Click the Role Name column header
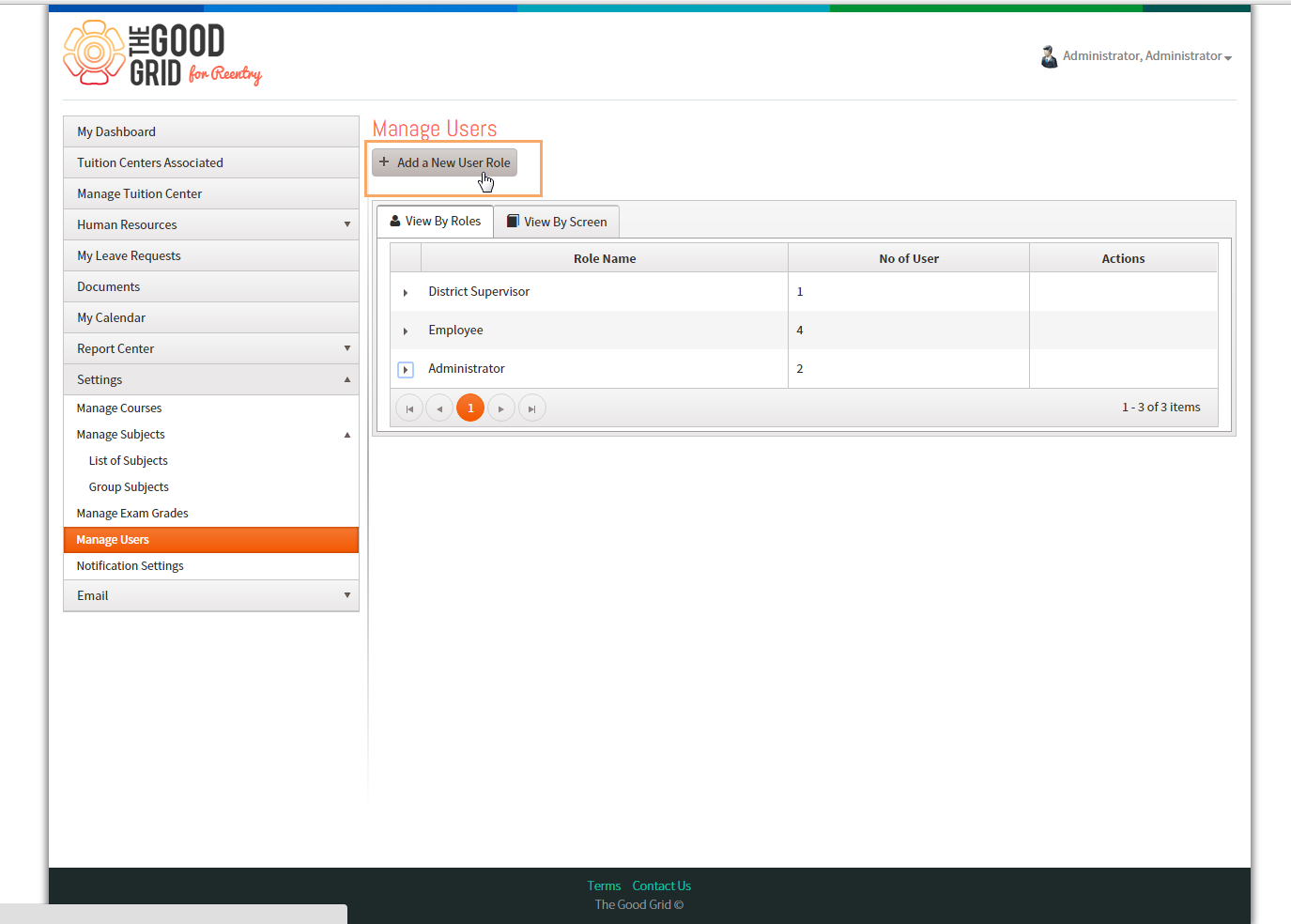 pos(605,258)
